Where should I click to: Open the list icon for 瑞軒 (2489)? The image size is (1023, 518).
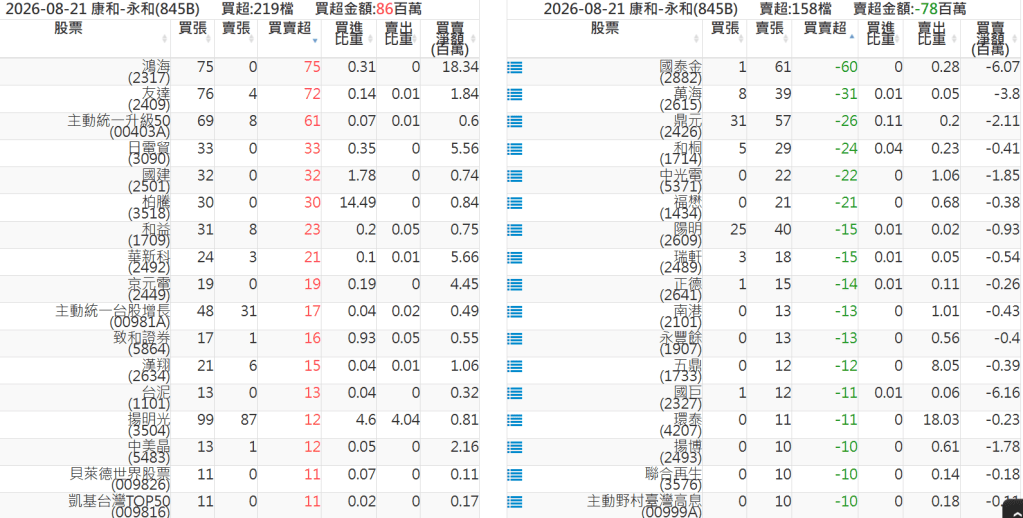(515, 258)
